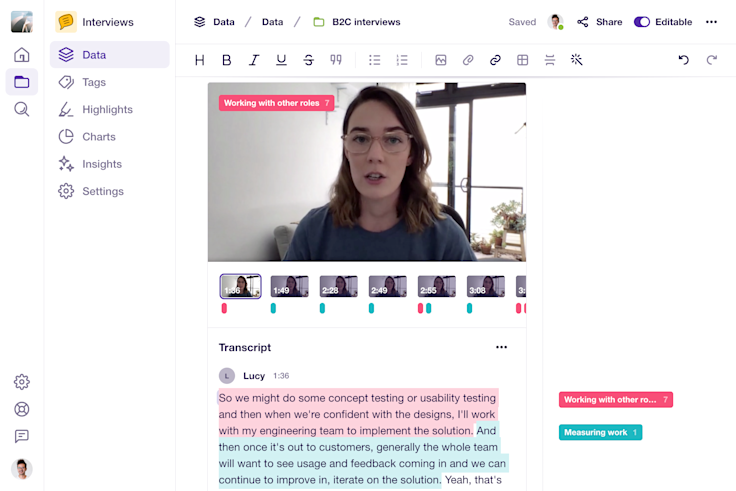Open the help lifebuoy icon
Image resolution: width=736 pixels, height=491 pixels.
point(22,409)
